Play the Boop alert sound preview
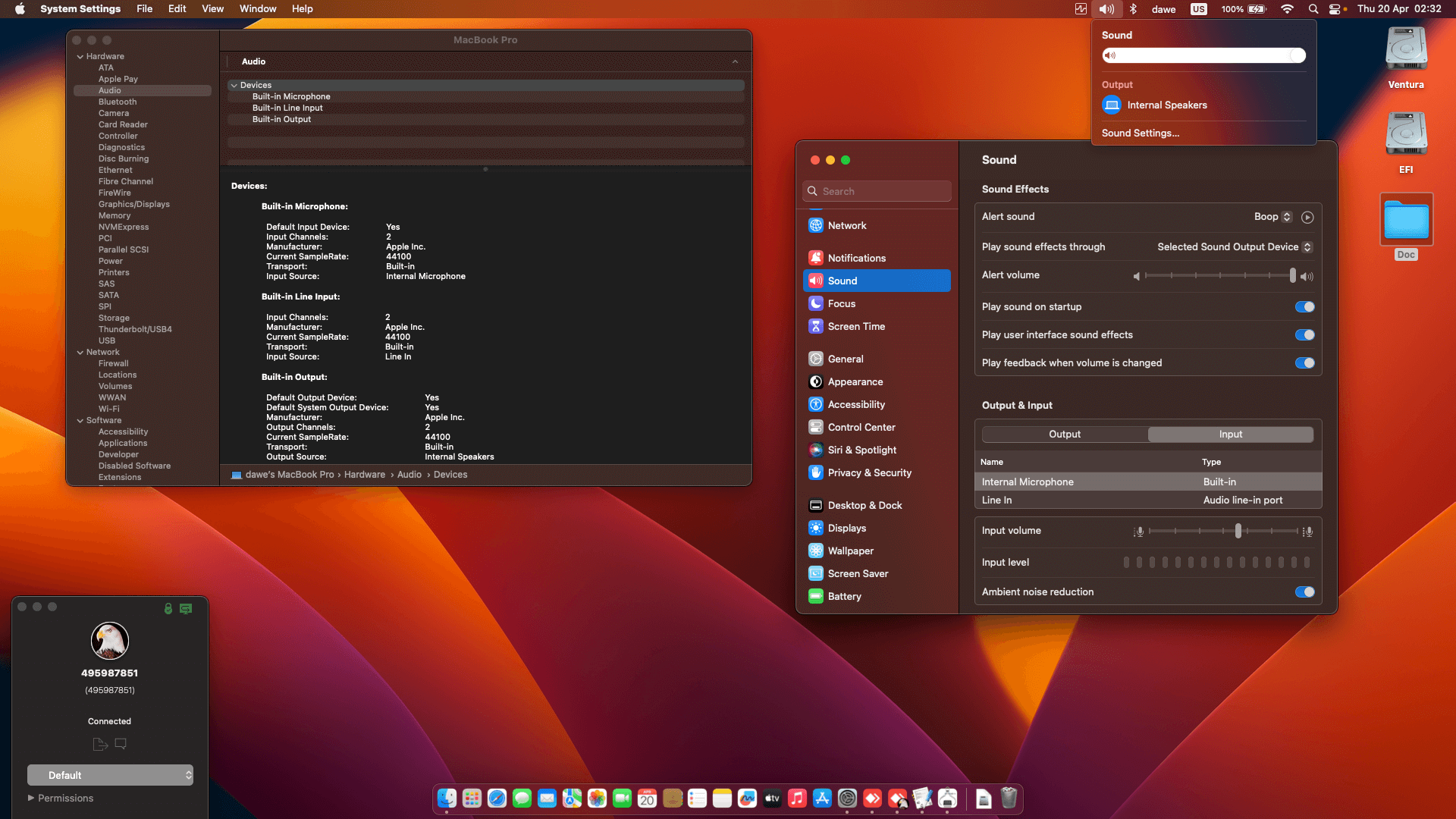This screenshot has height=819, width=1456. pyautogui.click(x=1307, y=217)
